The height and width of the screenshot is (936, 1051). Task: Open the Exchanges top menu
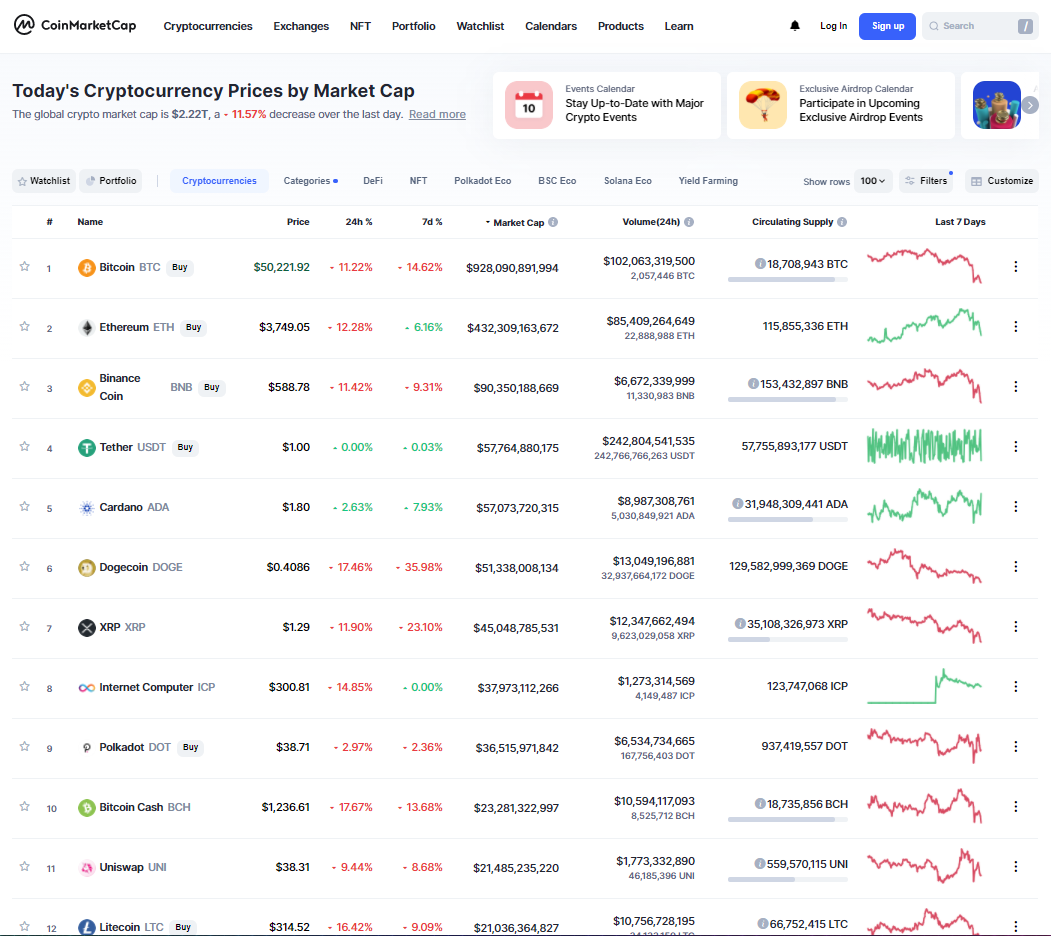pos(301,26)
